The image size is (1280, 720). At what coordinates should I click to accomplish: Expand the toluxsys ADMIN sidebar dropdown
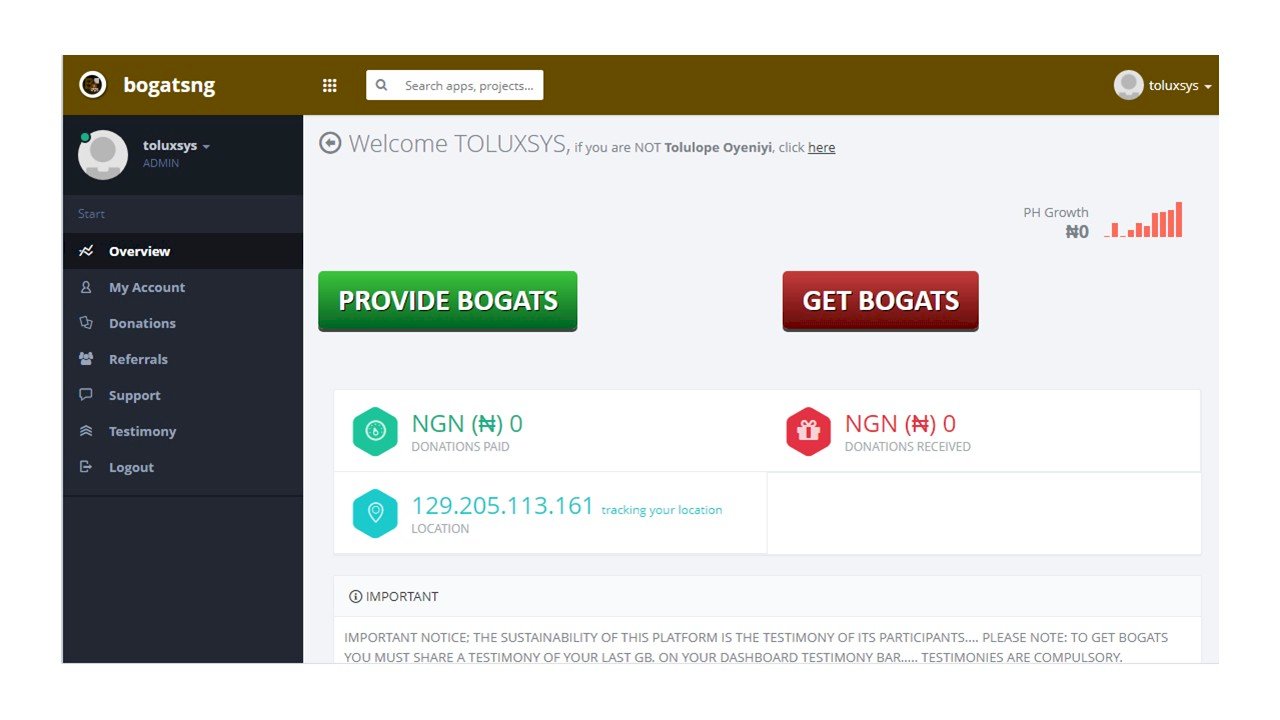tap(176, 146)
